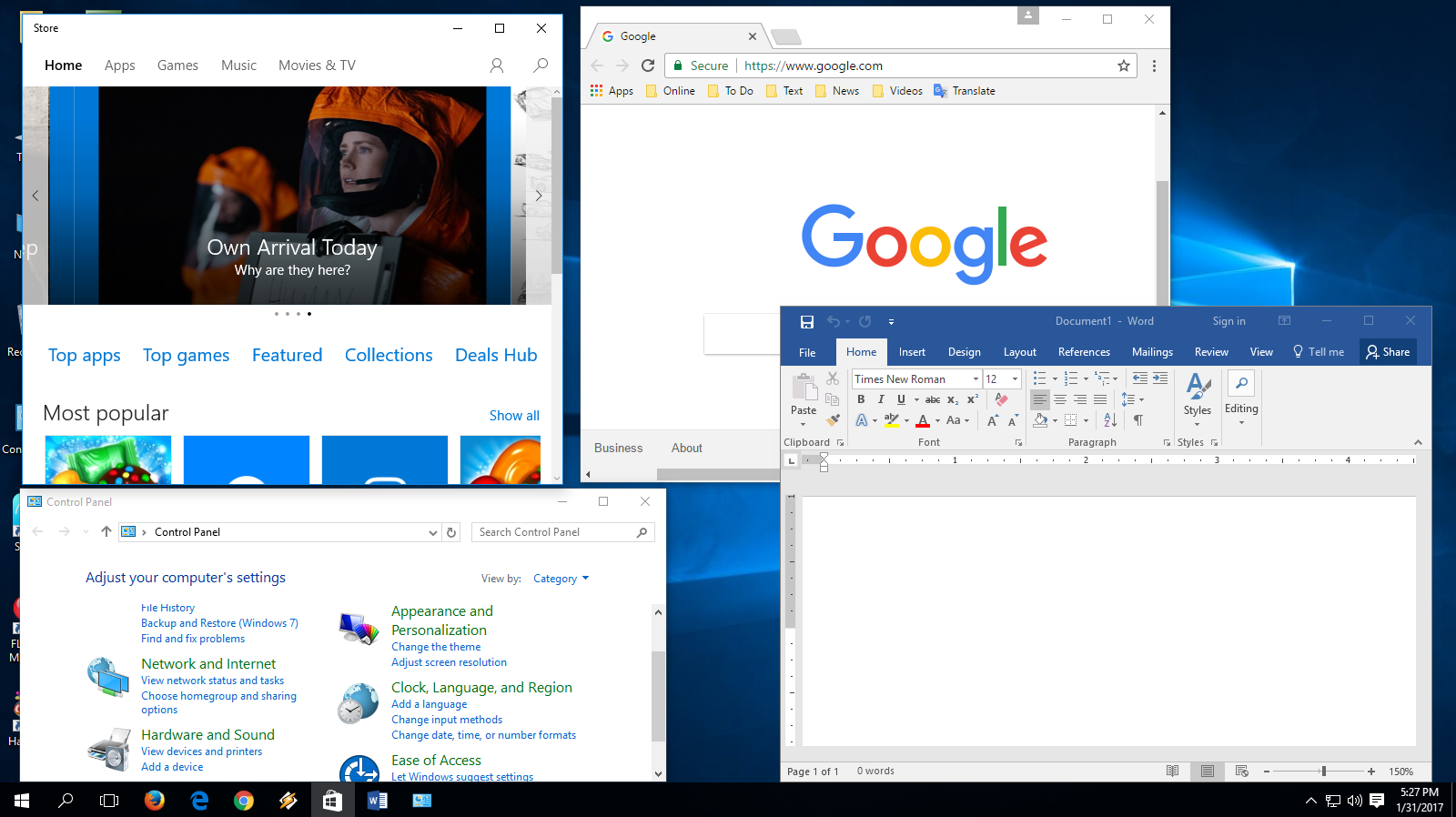Image resolution: width=1456 pixels, height=817 pixels.
Task: Click Change the theme link
Action: coord(436,647)
